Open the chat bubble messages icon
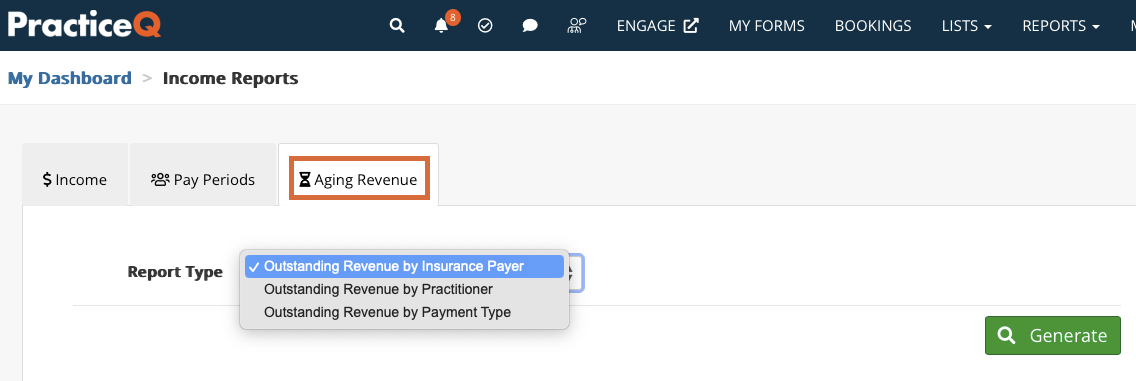The height and width of the screenshot is (381, 1136). pos(530,26)
